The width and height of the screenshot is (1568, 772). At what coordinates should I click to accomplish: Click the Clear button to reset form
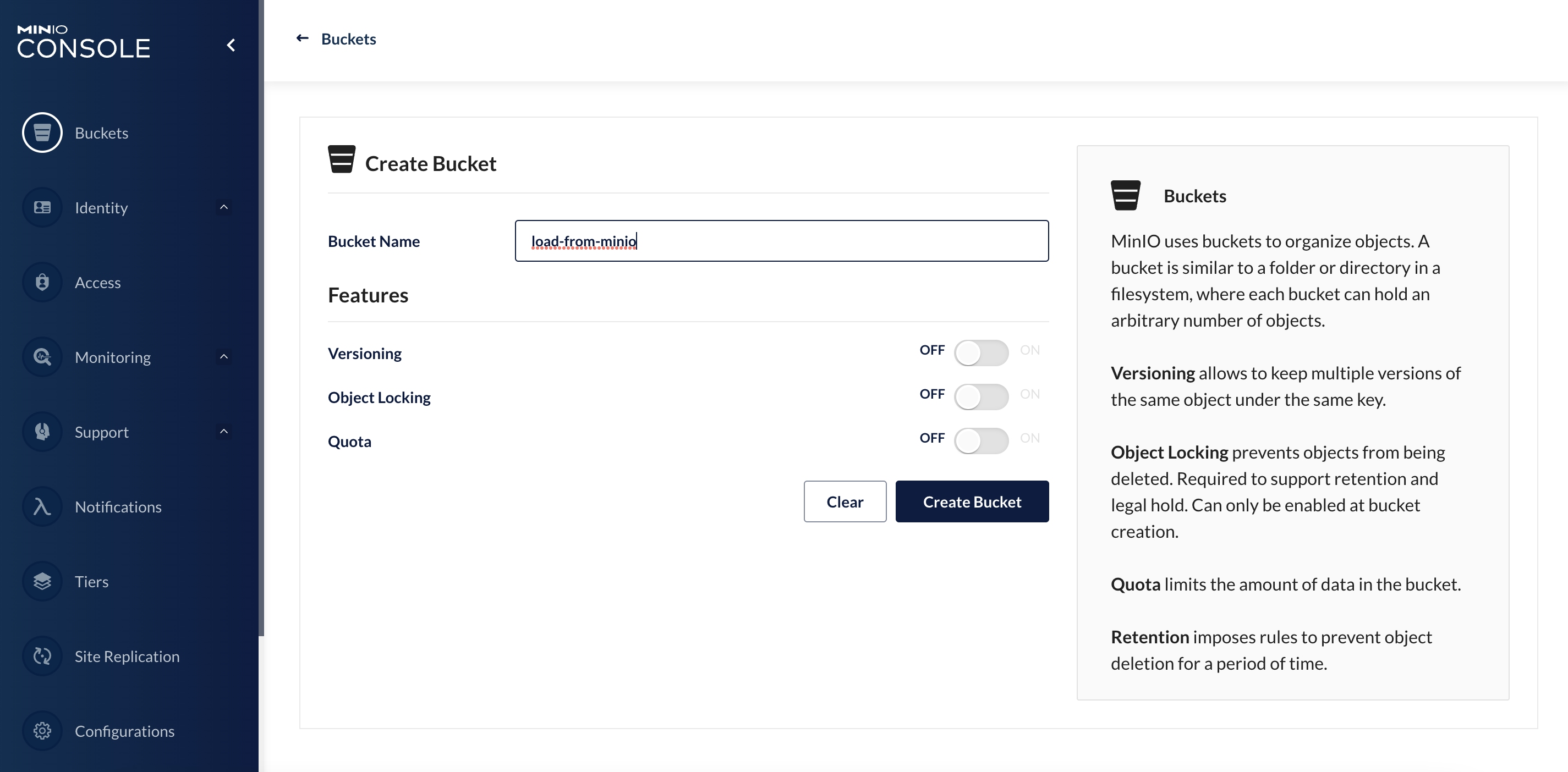845,501
